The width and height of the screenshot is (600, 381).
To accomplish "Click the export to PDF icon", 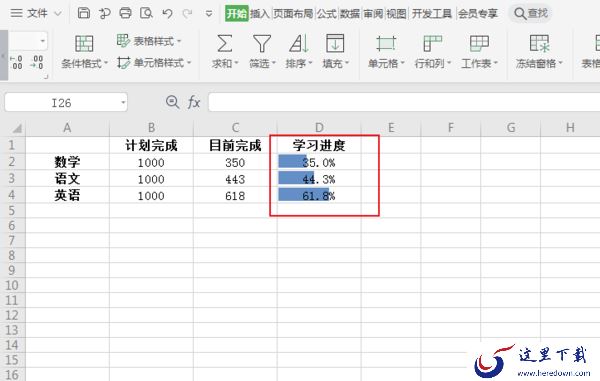I will click(104, 13).
